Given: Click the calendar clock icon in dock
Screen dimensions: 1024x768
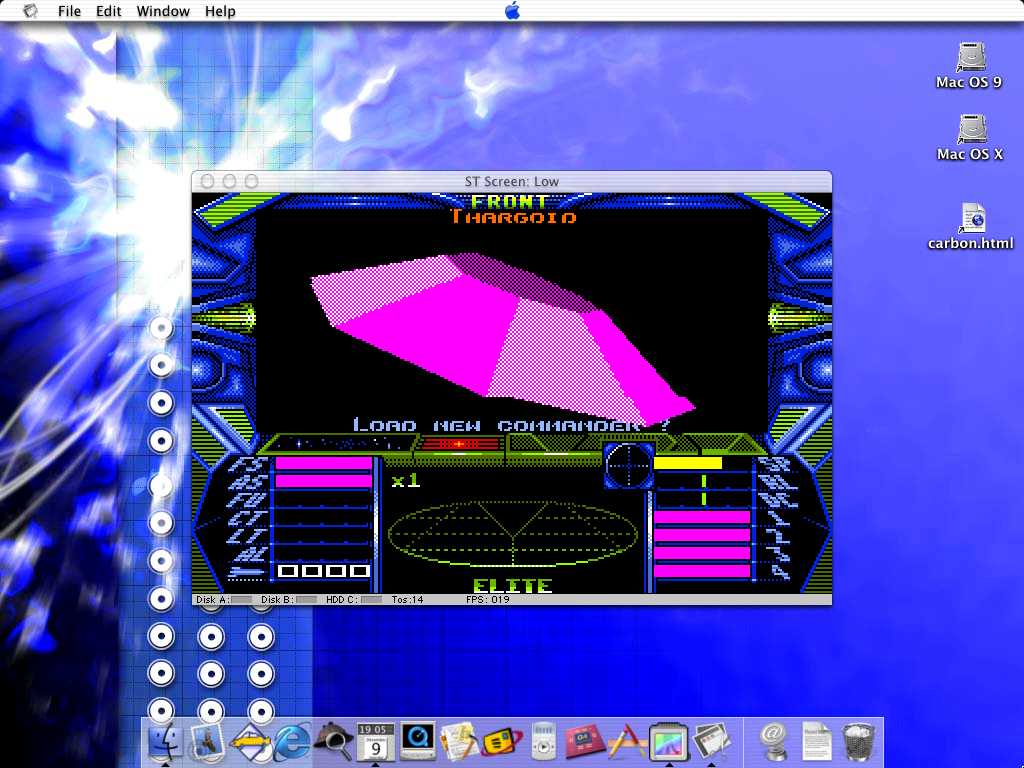Looking at the screenshot, I should pyautogui.click(x=375, y=742).
